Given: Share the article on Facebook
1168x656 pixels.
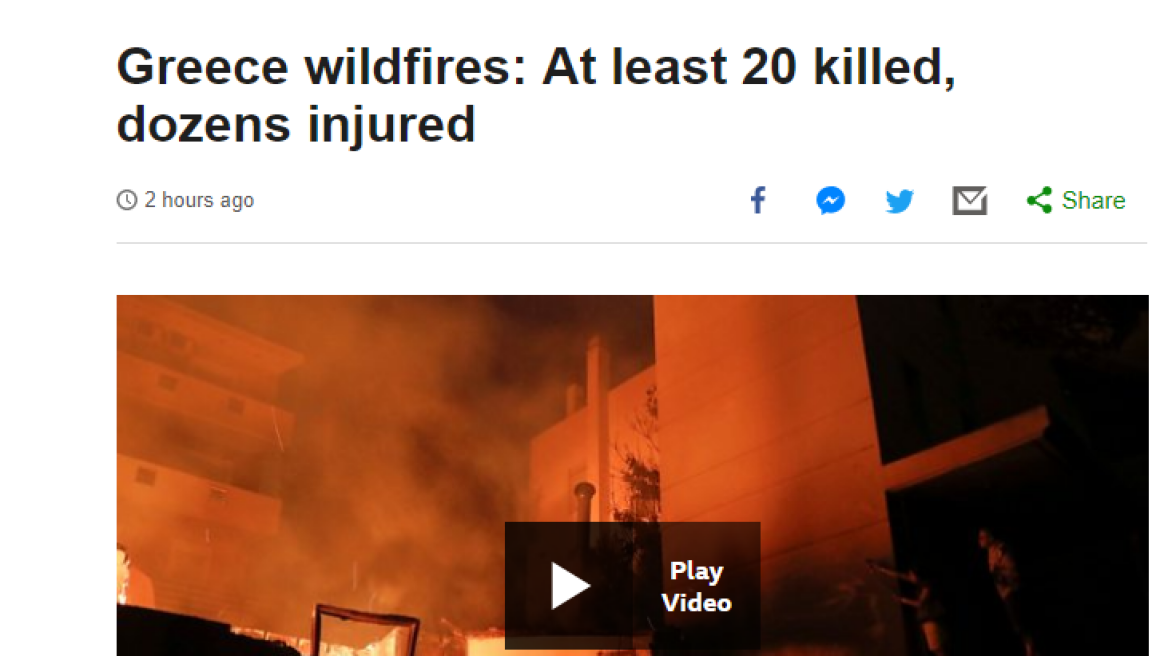Looking at the screenshot, I should click(x=758, y=200).
